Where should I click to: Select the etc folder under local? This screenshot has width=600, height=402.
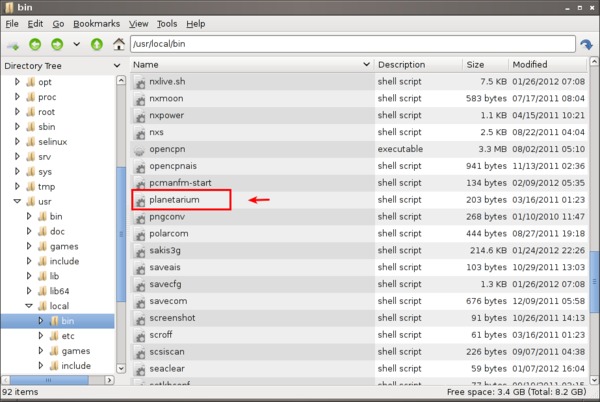click(x=68, y=335)
